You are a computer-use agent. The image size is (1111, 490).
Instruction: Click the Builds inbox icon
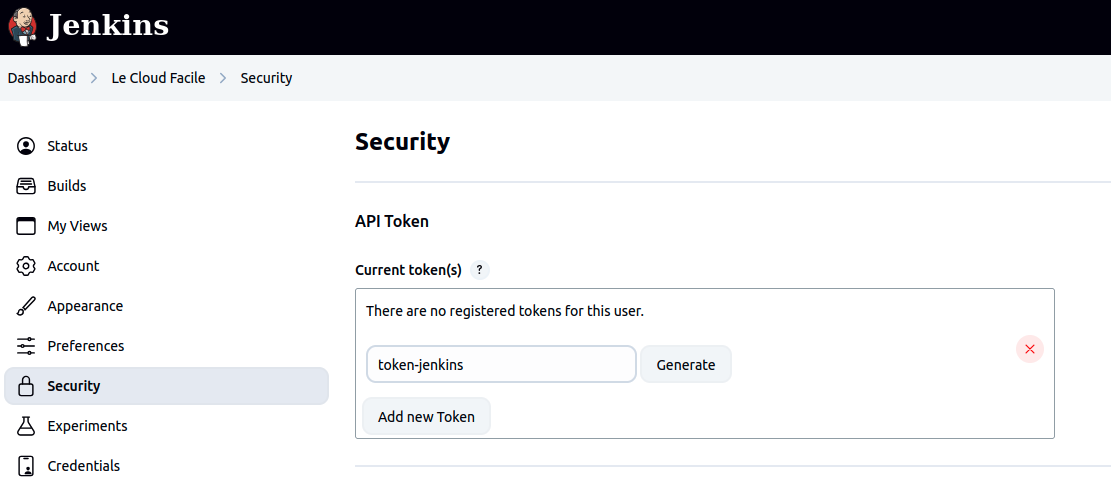26,186
